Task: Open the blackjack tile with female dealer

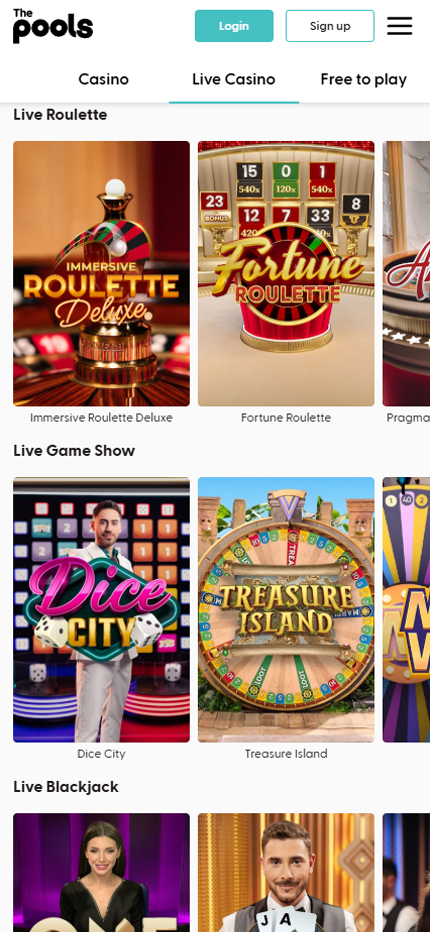Action: [102, 873]
